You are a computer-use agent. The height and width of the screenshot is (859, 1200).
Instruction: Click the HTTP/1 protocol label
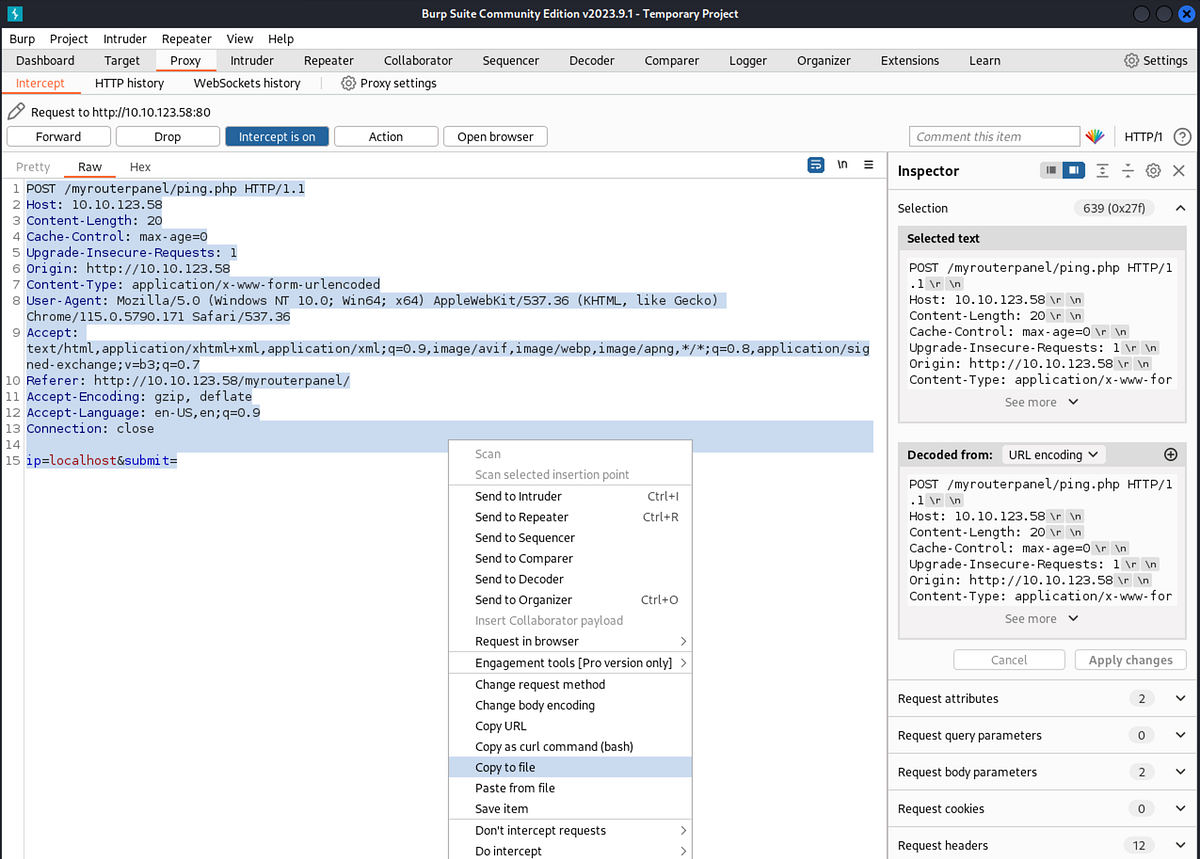[x=1144, y=137]
